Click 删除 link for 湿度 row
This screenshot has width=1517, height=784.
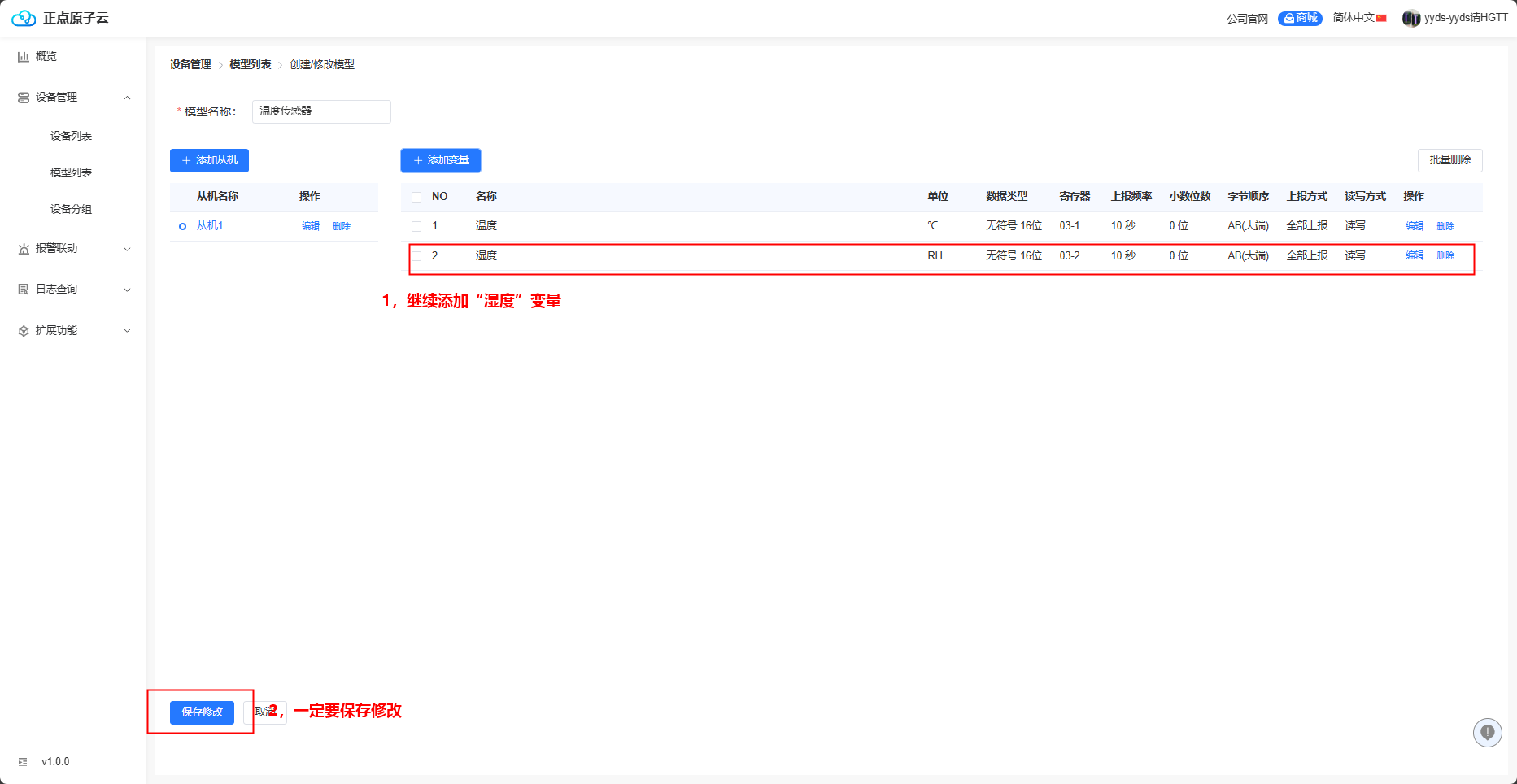tap(1445, 255)
